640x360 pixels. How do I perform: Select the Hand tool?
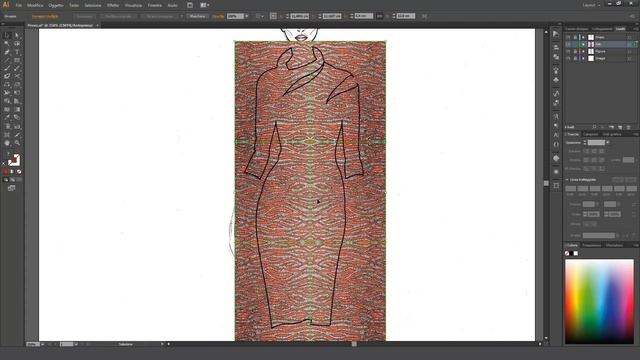pos(7,143)
